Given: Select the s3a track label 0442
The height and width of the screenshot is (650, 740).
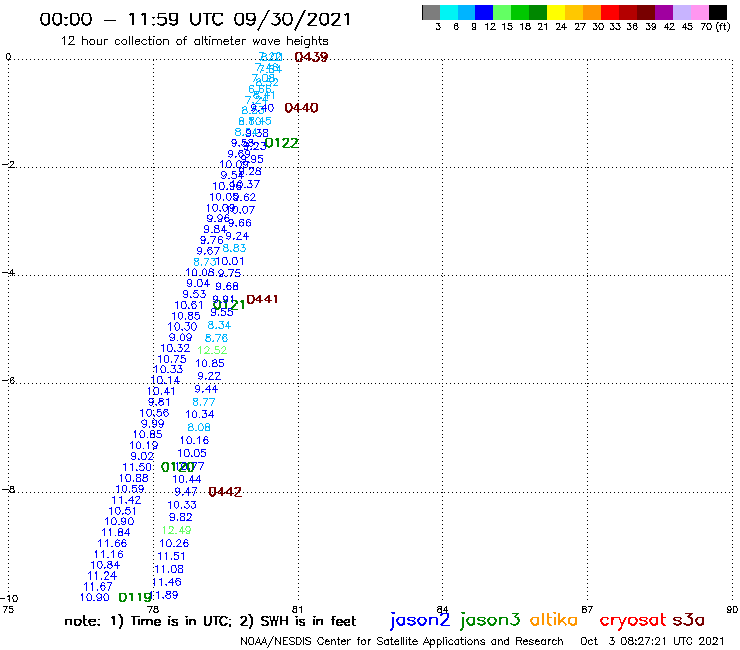Looking at the screenshot, I should (225, 492).
